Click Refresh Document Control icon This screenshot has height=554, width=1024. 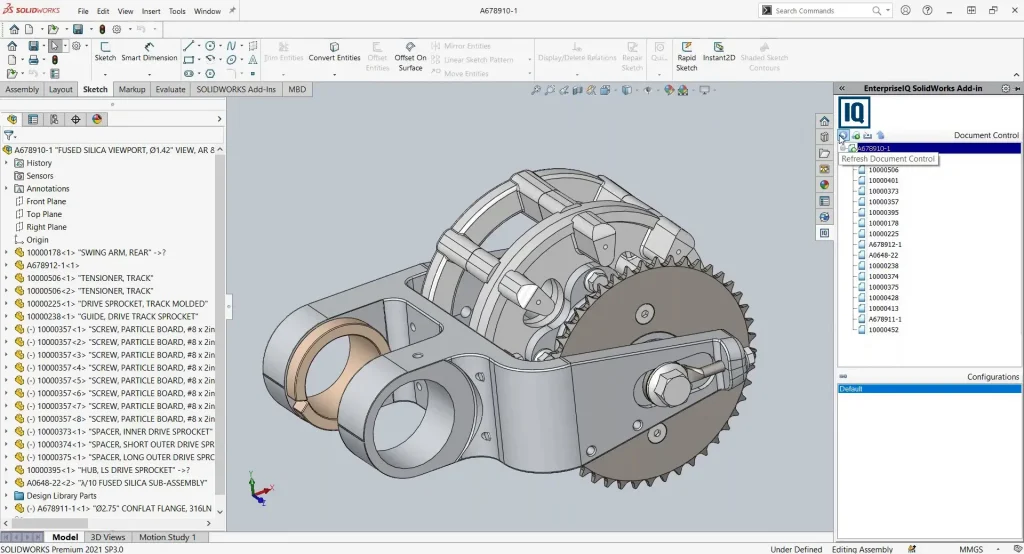pos(843,135)
